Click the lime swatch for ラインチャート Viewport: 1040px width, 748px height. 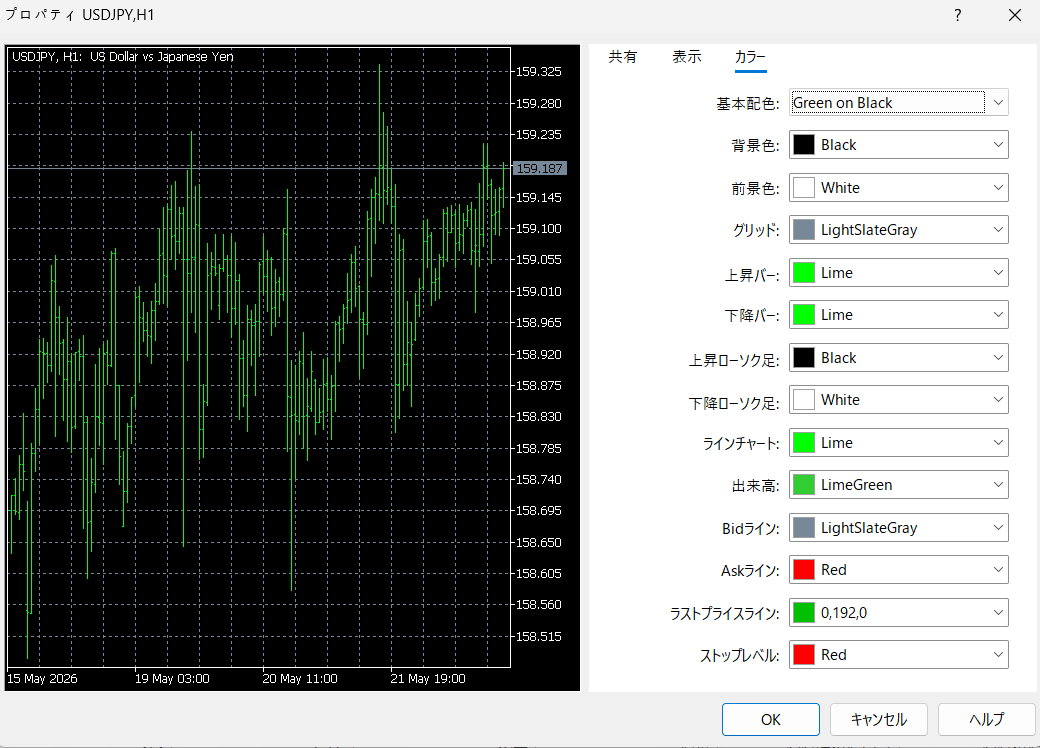pos(804,442)
